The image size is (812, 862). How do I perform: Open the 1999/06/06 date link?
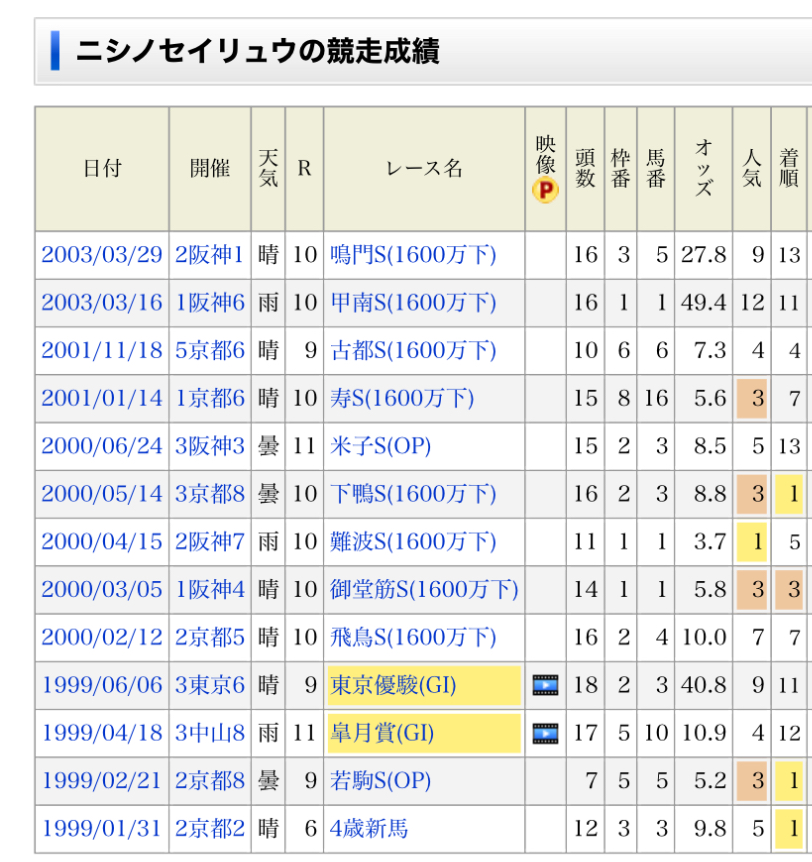pyautogui.click(x=102, y=685)
